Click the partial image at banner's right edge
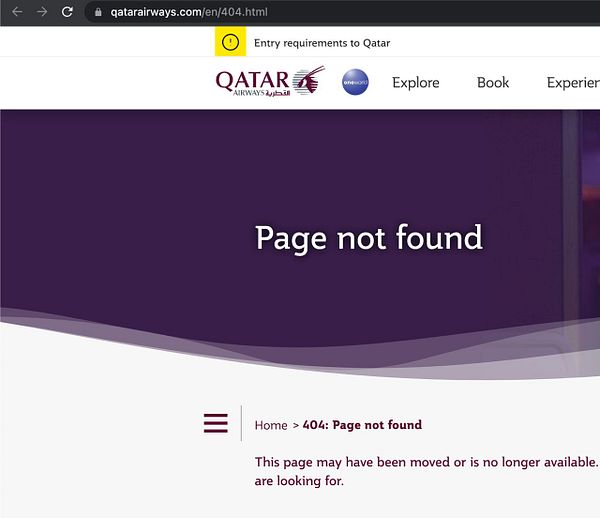The height and width of the screenshot is (518, 600). (582, 214)
